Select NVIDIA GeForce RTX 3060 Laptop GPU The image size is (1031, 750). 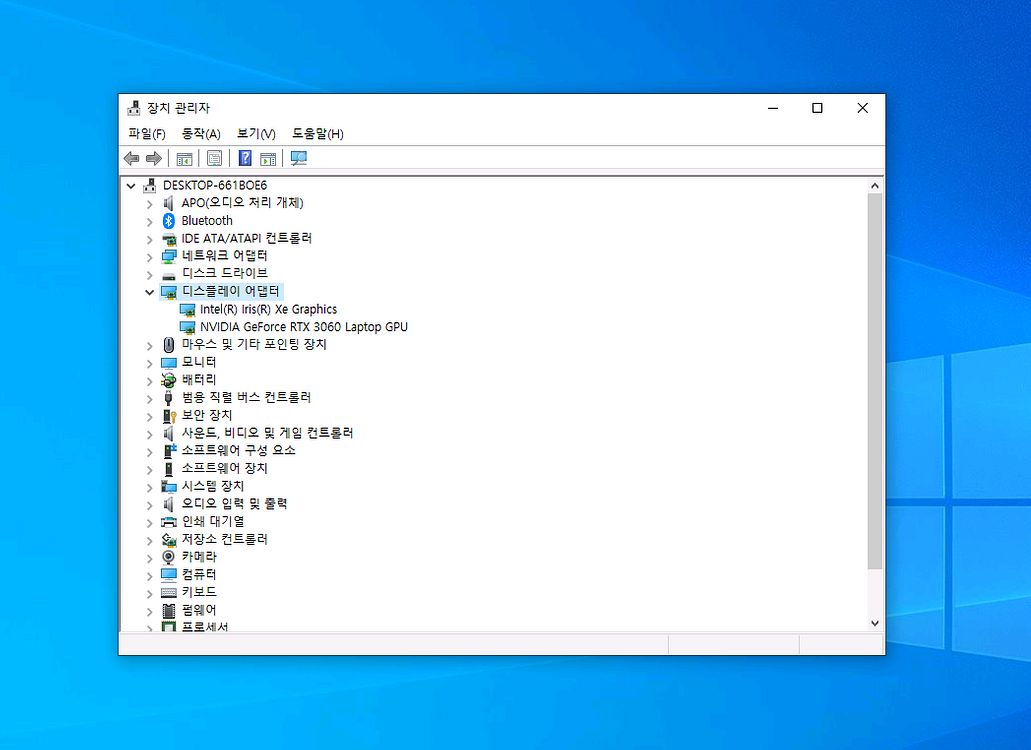[304, 327]
